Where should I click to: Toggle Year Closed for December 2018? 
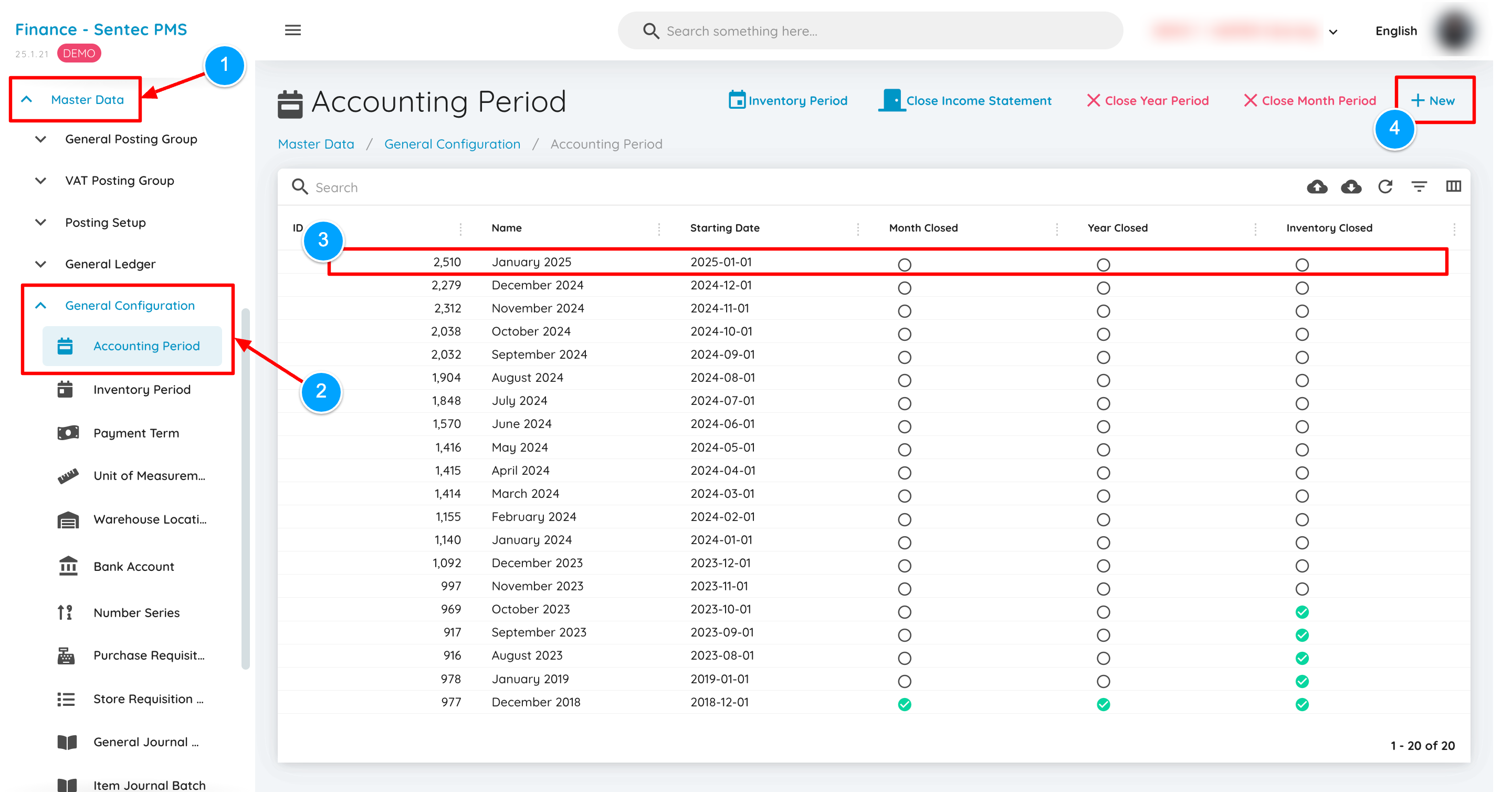(1103, 704)
